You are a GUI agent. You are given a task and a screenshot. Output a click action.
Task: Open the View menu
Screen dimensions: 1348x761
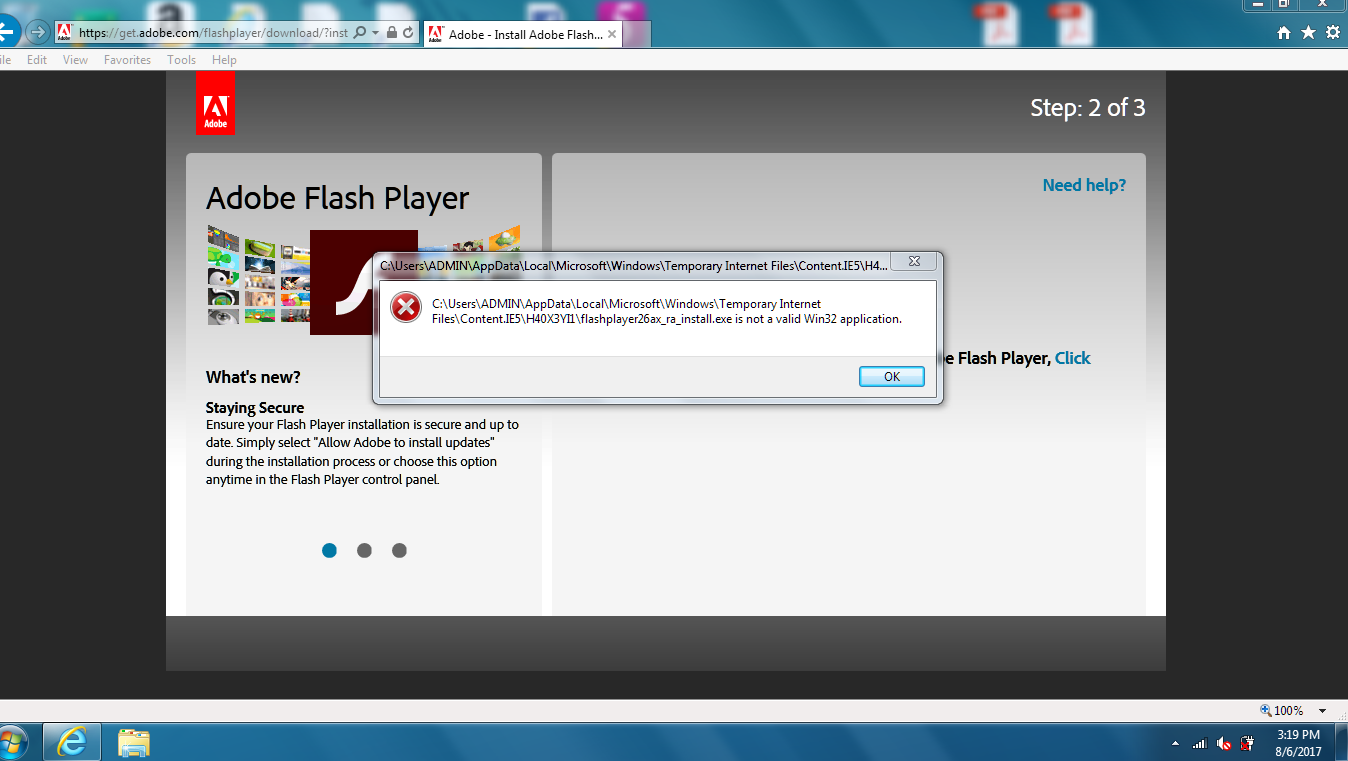(75, 60)
